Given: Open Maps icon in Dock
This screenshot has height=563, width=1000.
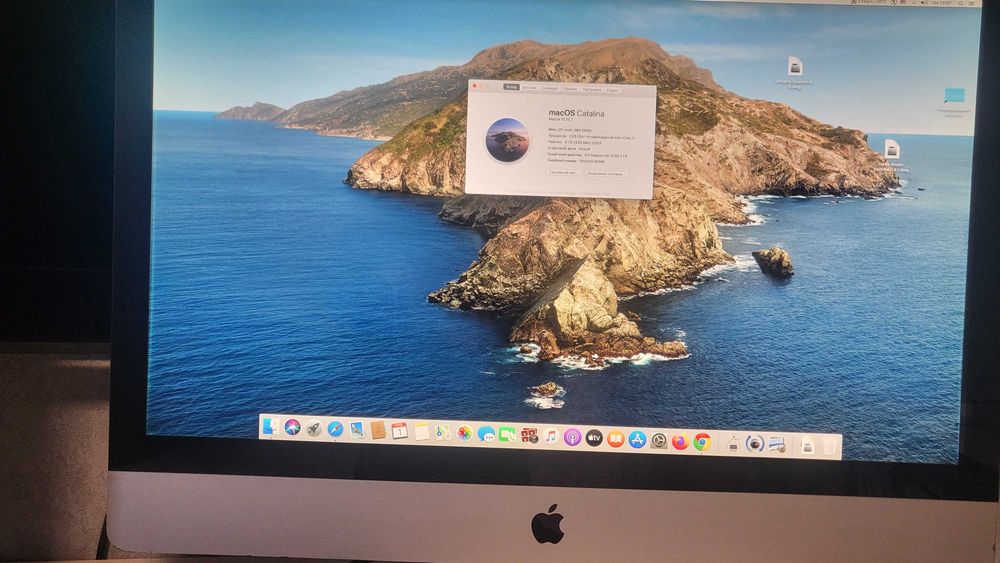Looking at the screenshot, I should pos(443,432).
